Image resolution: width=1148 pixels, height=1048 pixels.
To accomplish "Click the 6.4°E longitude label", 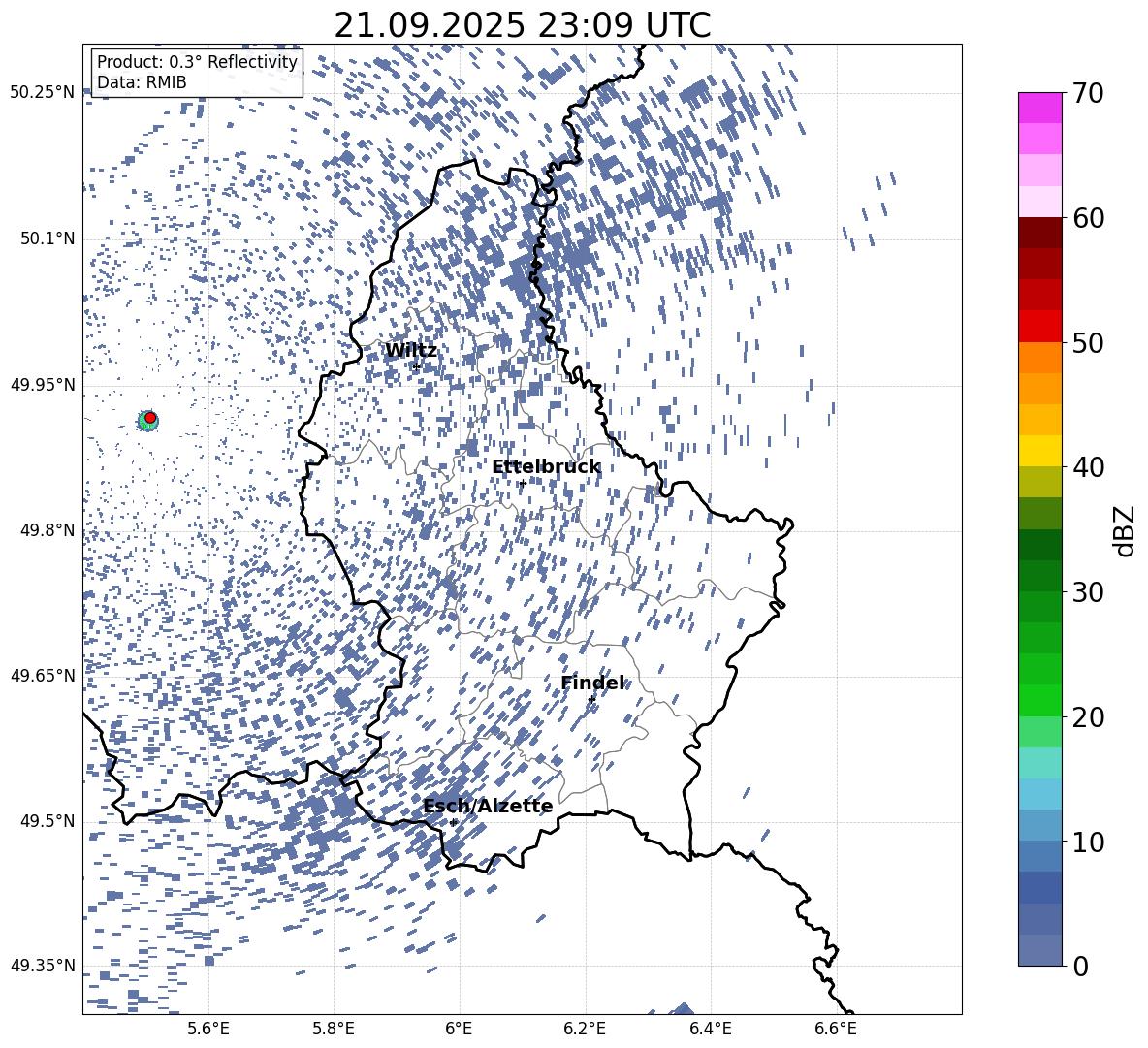I will 710,1029.
